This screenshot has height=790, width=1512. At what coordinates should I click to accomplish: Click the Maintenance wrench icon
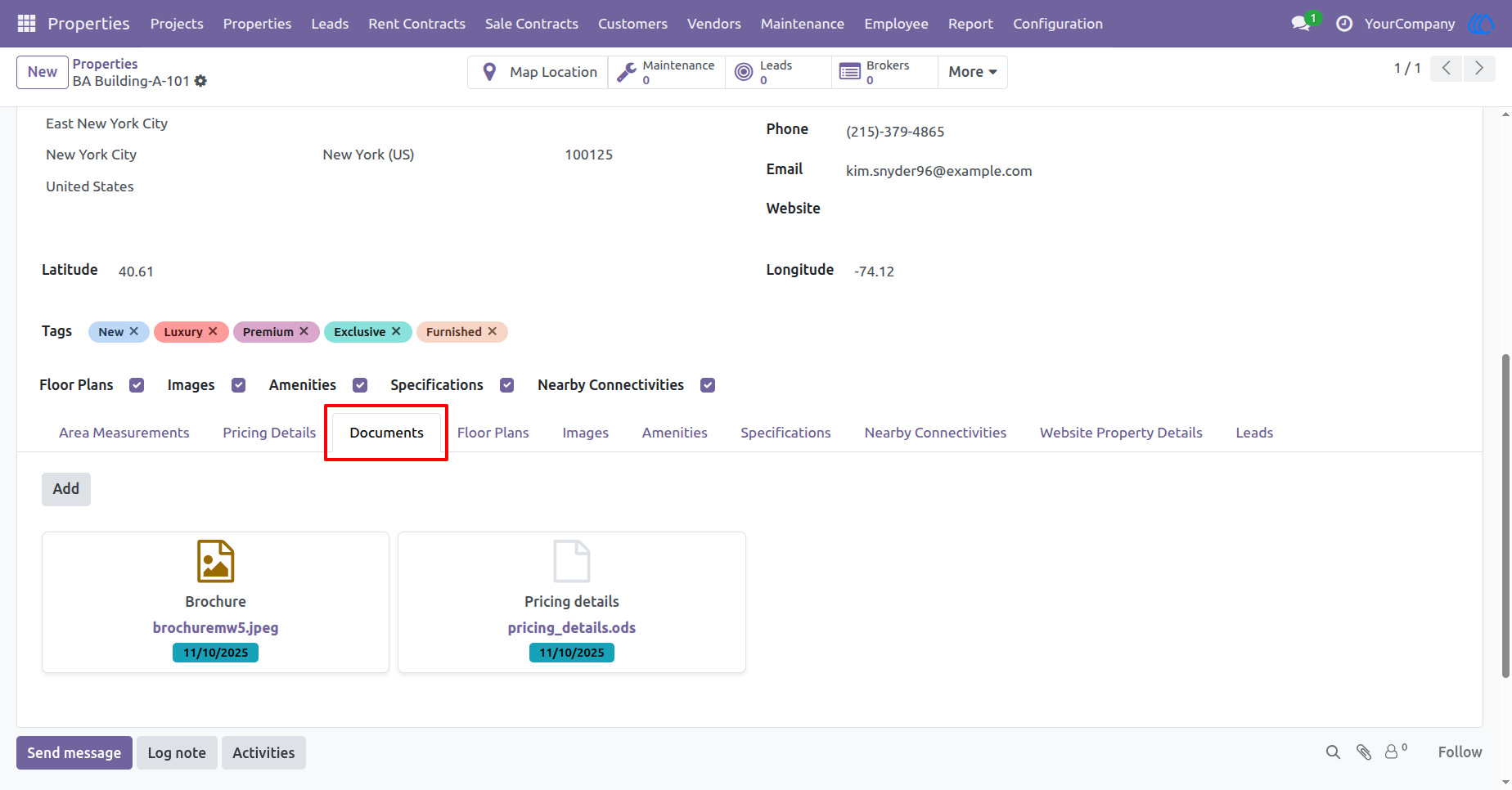627,72
